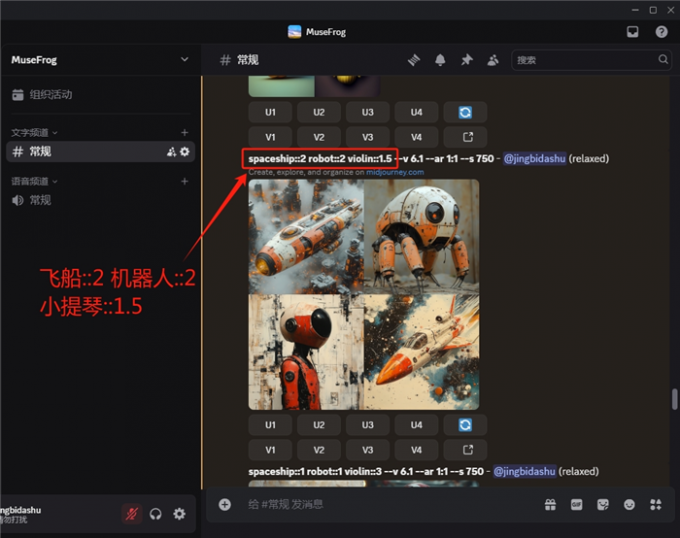Toggle headphones deafen

coord(156,514)
